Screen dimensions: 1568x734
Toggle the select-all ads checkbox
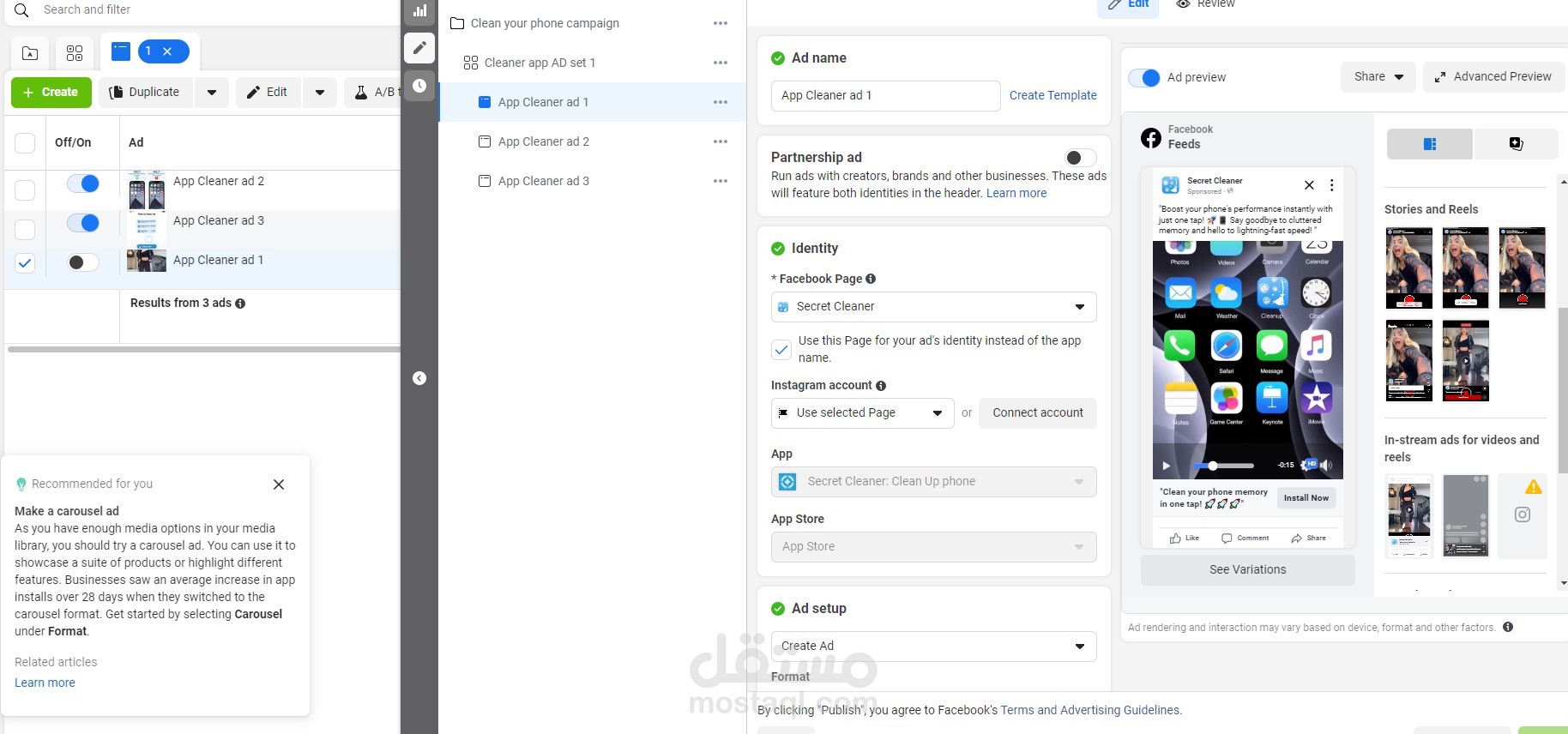(x=25, y=142)
